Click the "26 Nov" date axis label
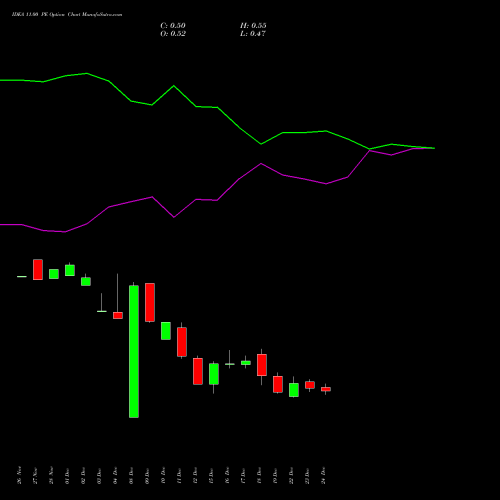The height and width of the screenshot is (500, 500). pos(19,475)
